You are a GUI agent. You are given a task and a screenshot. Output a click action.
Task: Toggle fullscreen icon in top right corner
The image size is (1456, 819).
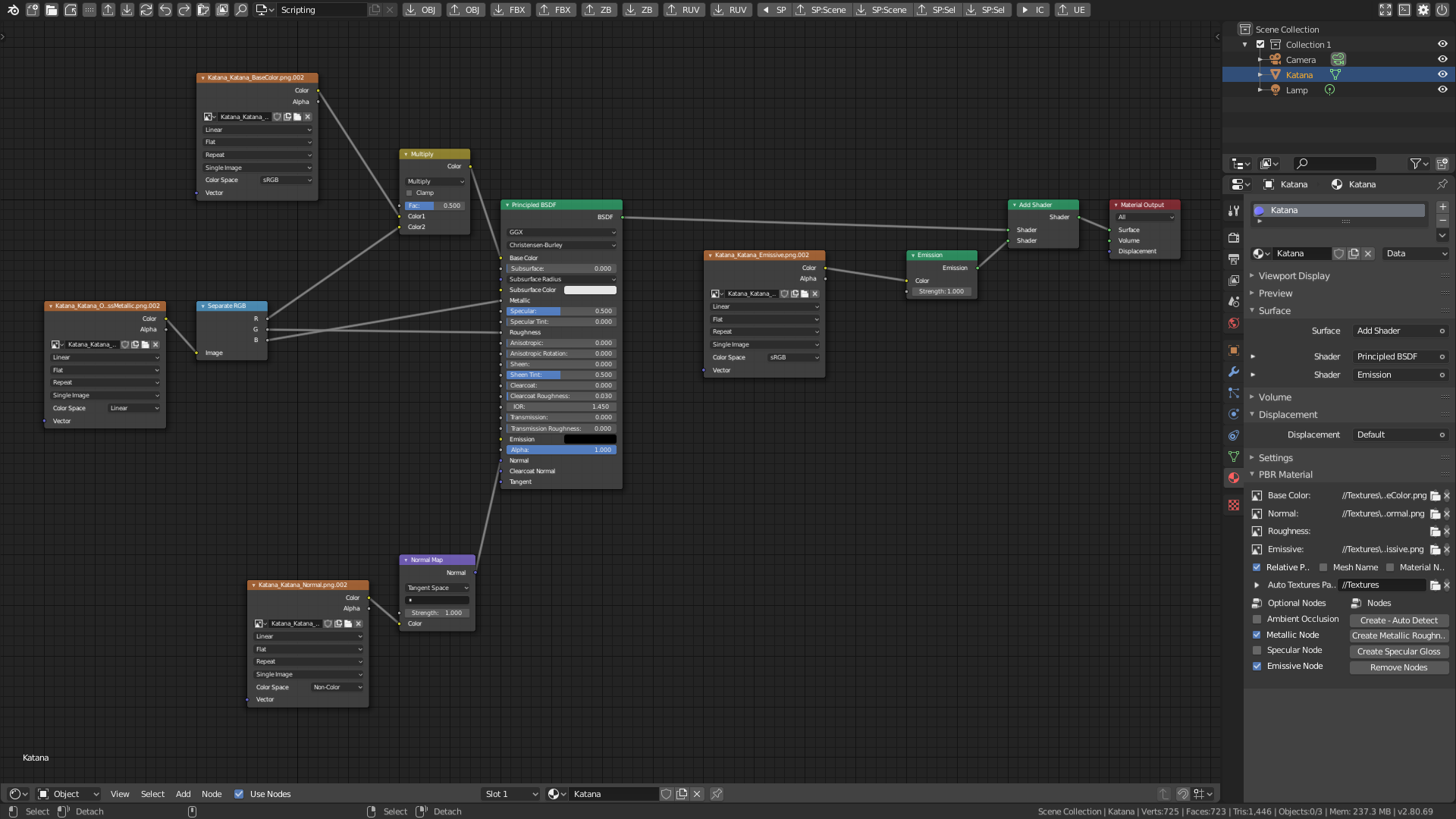point(1385,10)
